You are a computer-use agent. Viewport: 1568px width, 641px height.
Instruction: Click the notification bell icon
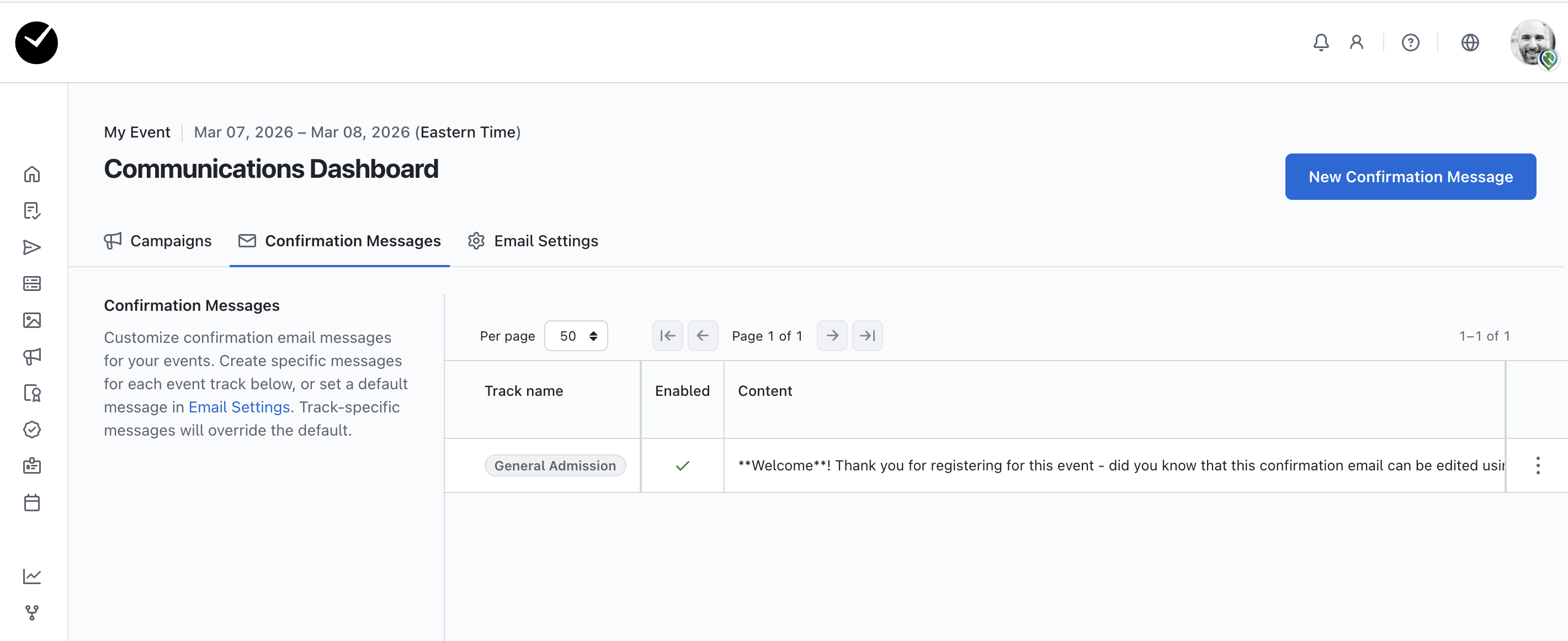(x=1320, y=43)
